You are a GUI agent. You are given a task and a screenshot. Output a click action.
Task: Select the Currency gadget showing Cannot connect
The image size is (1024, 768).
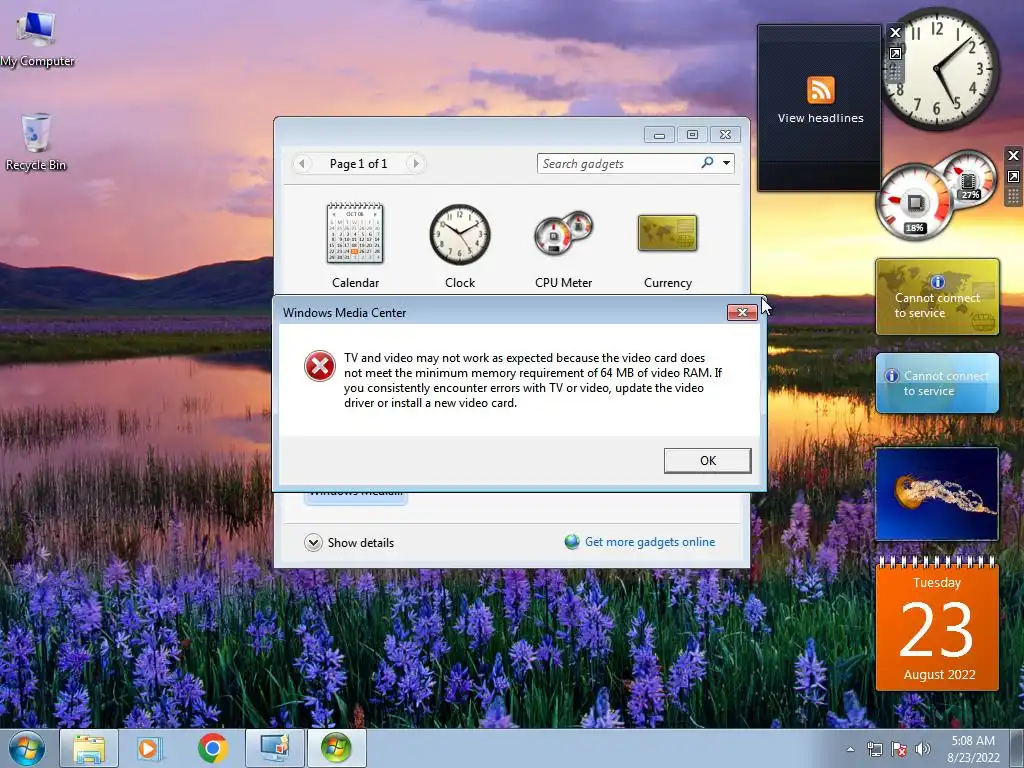pyautogui.click(x=937, y=296)
